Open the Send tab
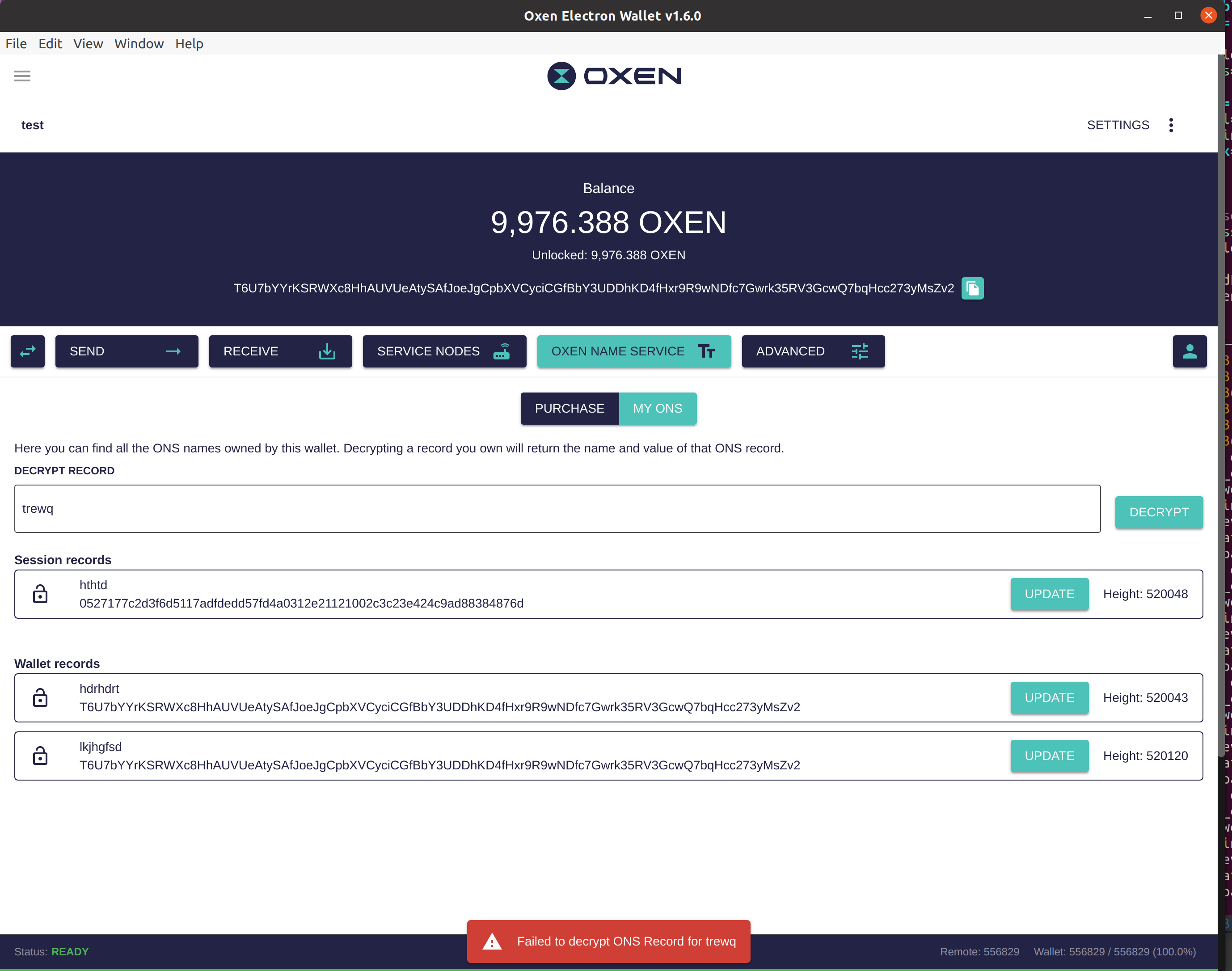Screen dimensions: 1232x971 point(126,351)
